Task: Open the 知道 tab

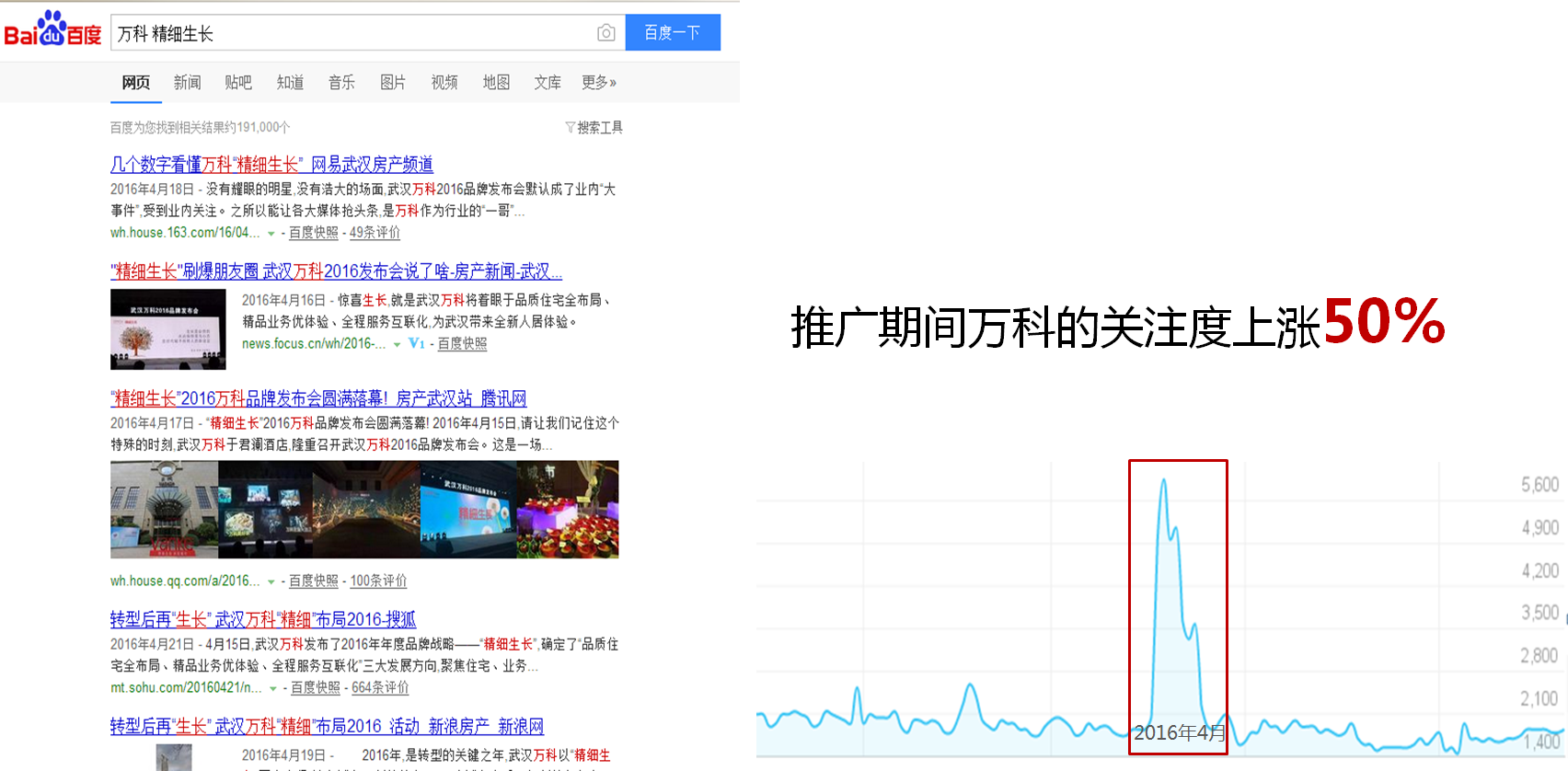Action: tap(291, 83)
